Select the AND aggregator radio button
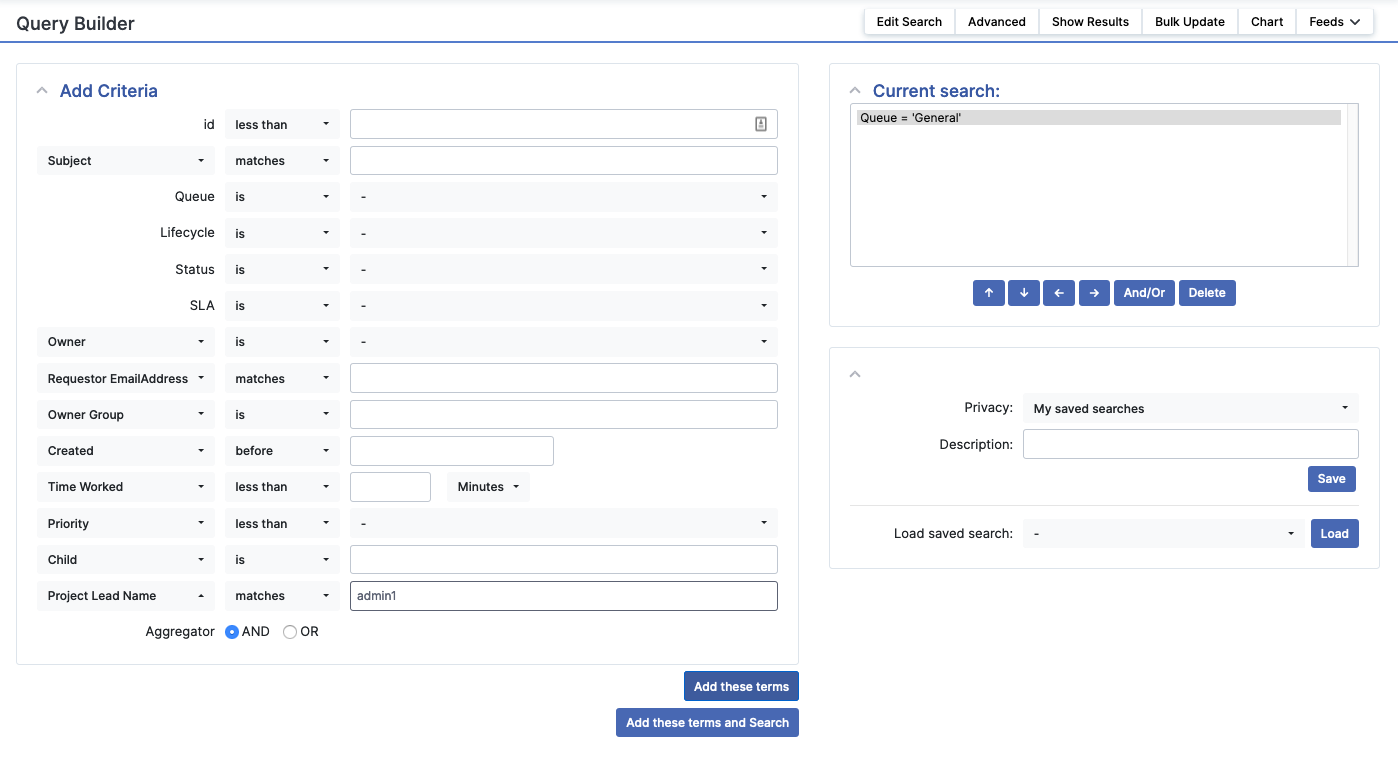 tap(232, 632)
